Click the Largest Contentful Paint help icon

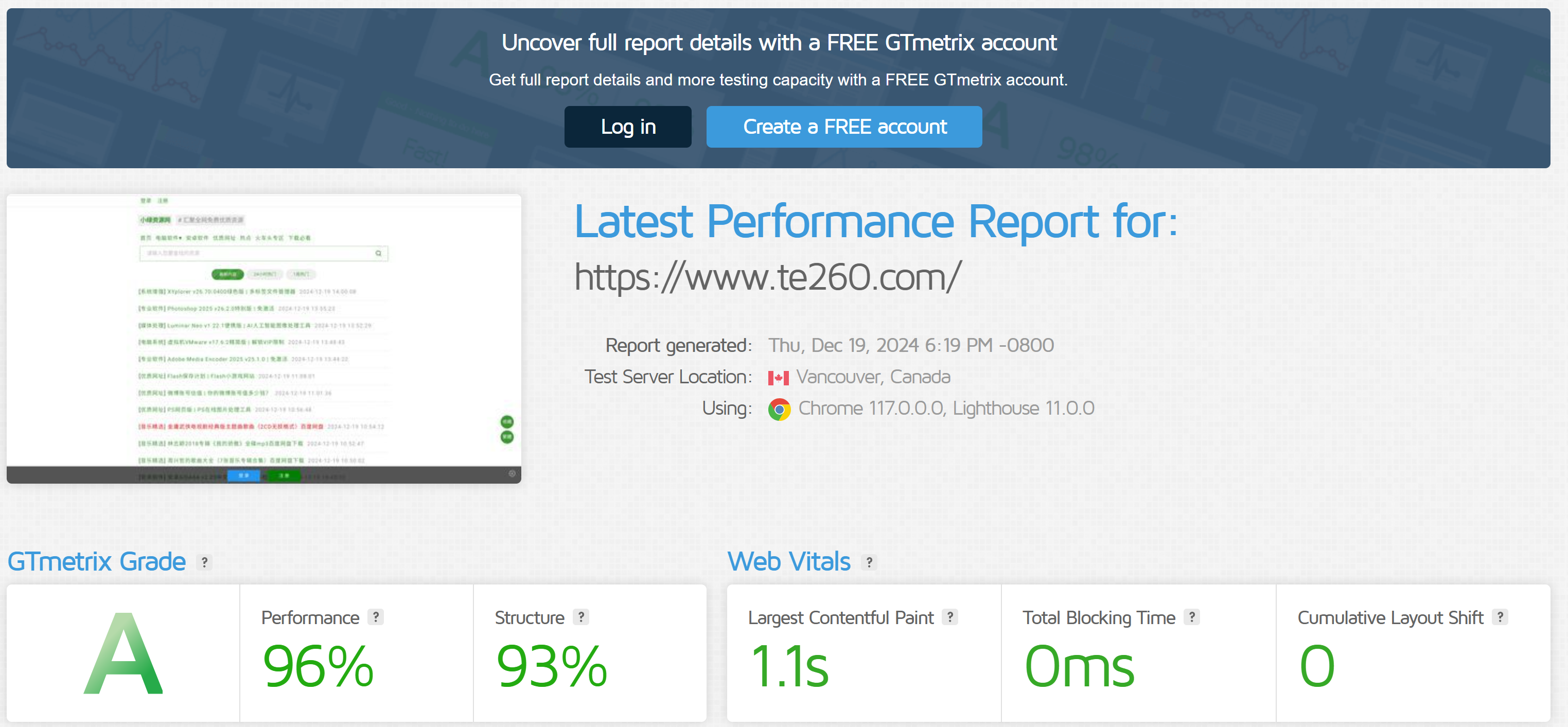pyautogui.click(x=950, y=617)
